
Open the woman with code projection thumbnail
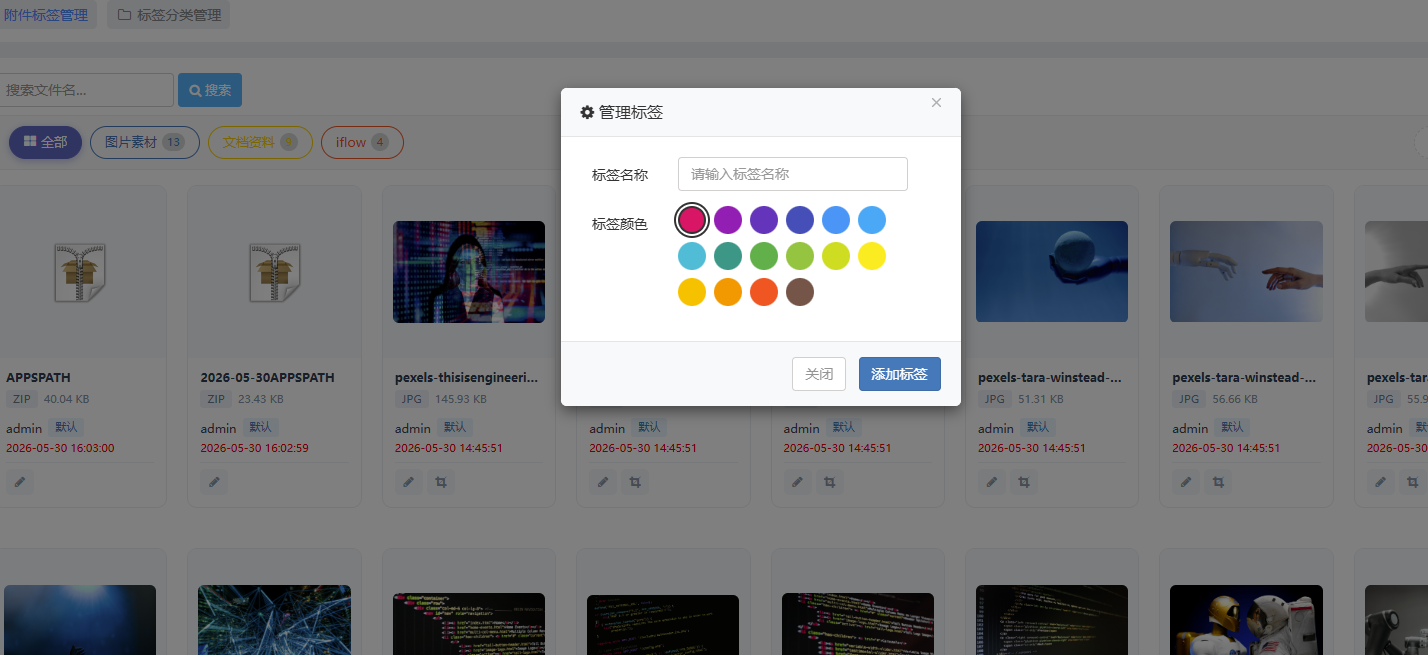coord(469,272)
